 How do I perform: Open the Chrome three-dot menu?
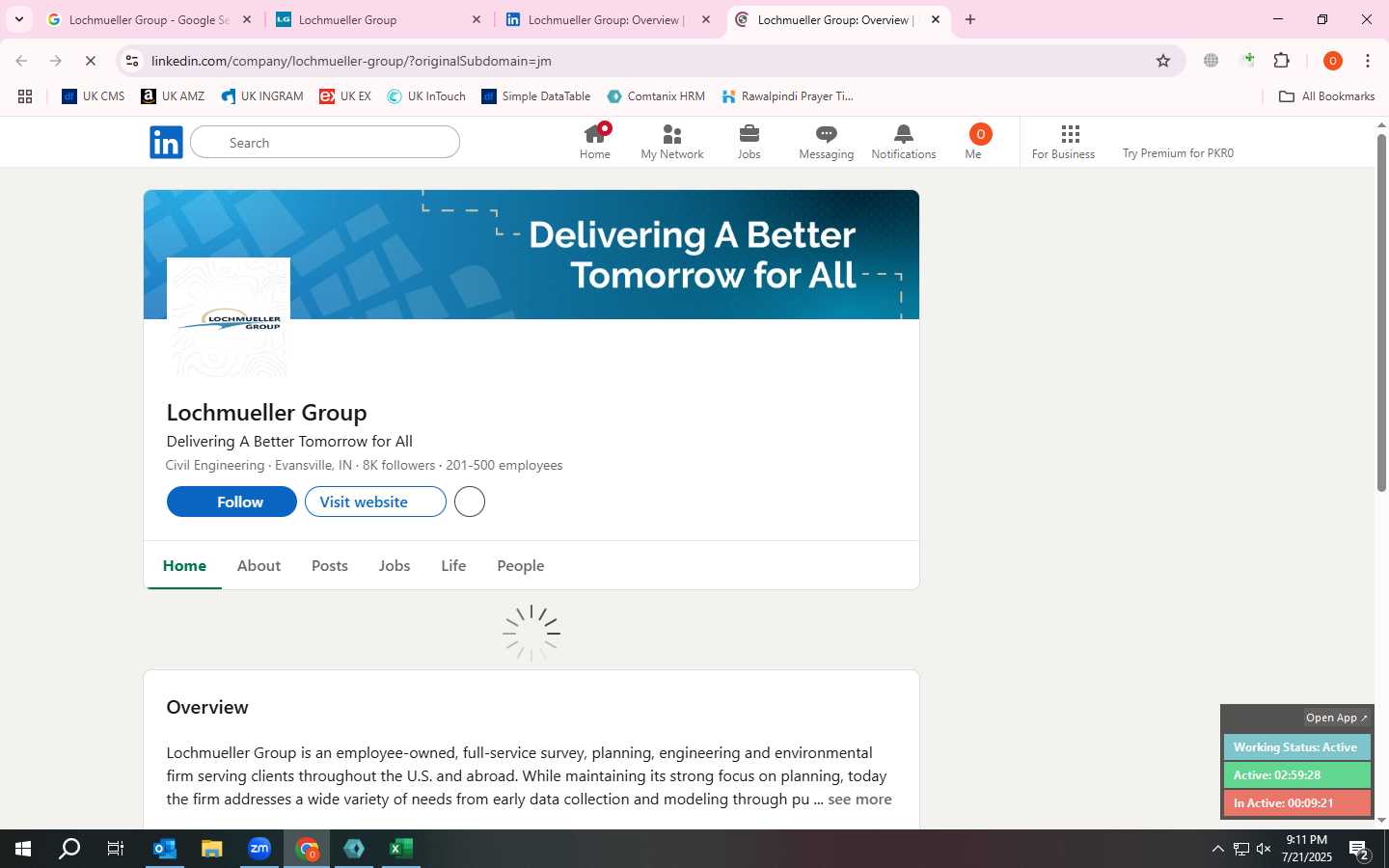tap(1368, 61)
